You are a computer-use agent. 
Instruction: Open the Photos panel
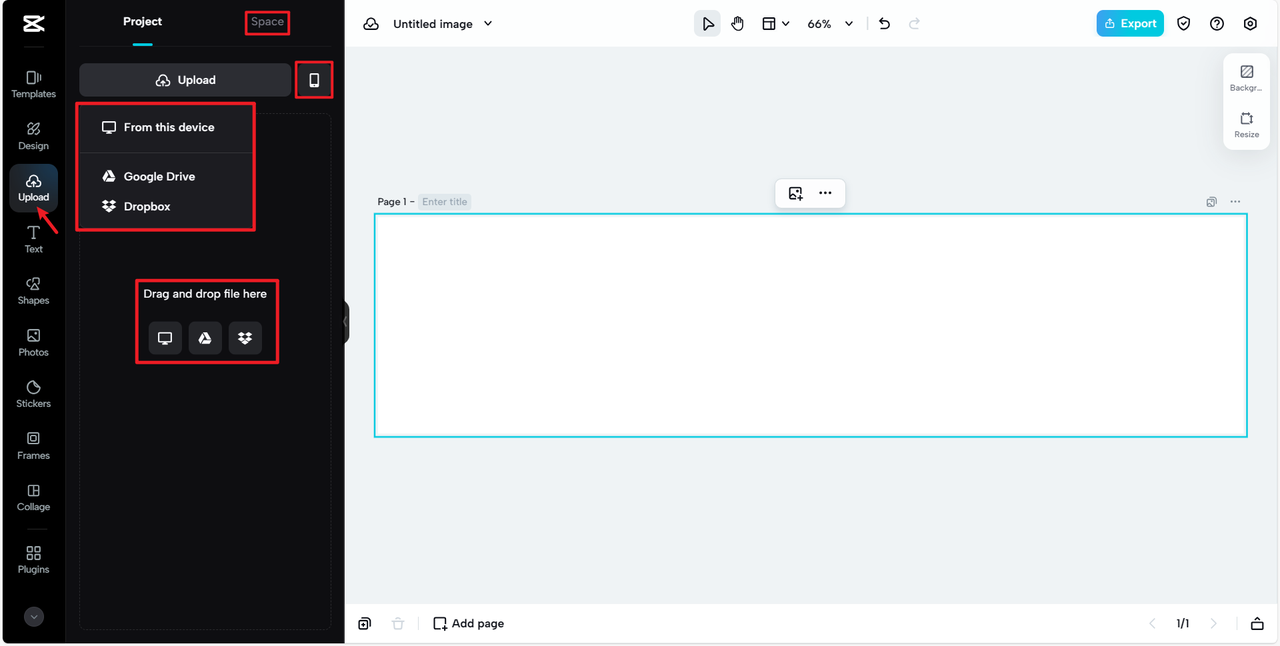(33, 343)
